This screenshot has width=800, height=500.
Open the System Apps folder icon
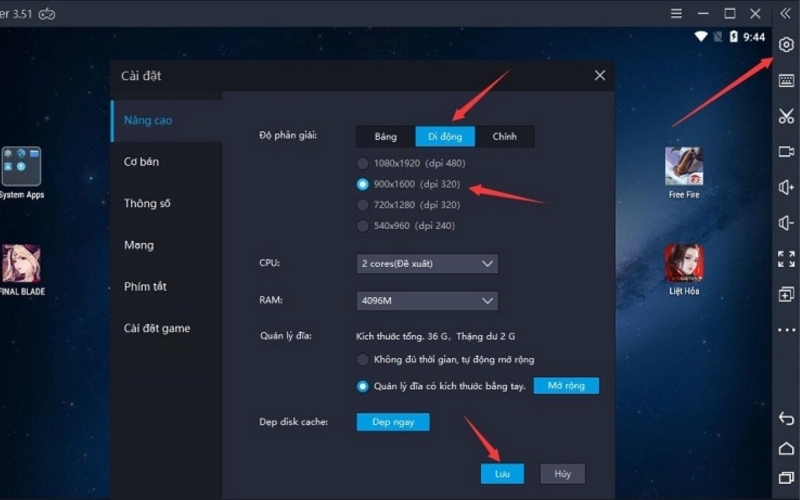(21, 166)
